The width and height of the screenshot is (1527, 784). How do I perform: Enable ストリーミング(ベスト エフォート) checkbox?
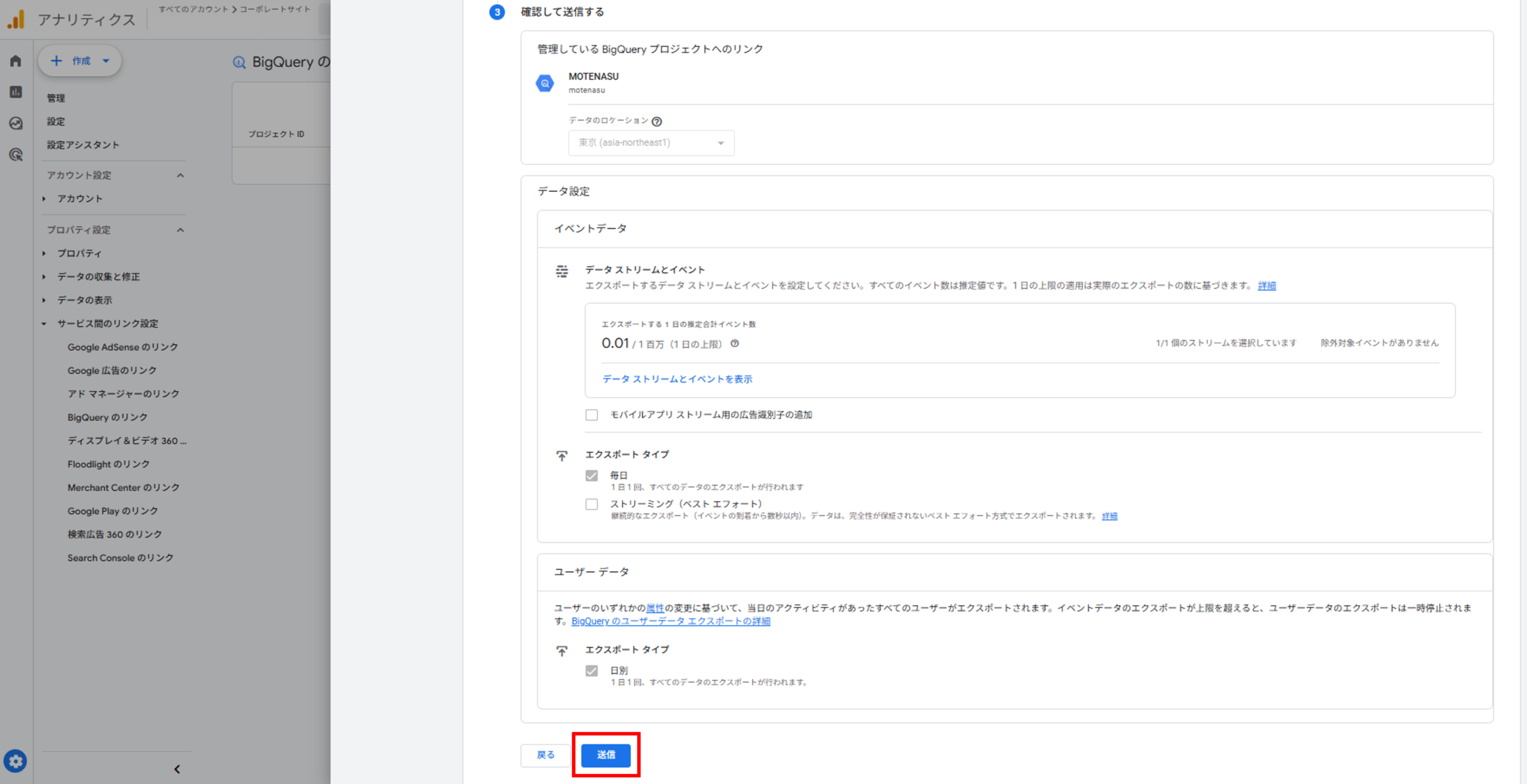[x=591, y=504]
